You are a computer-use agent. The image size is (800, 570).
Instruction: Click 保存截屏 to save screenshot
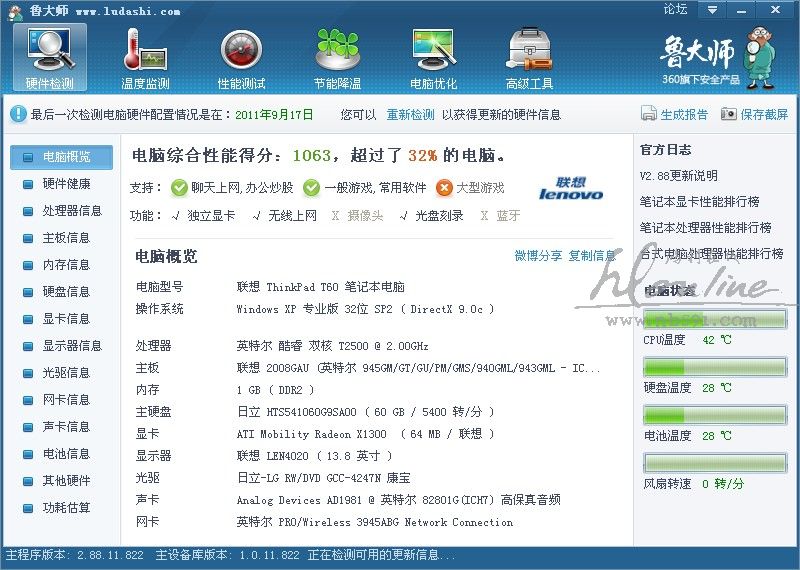coord(755,114)
